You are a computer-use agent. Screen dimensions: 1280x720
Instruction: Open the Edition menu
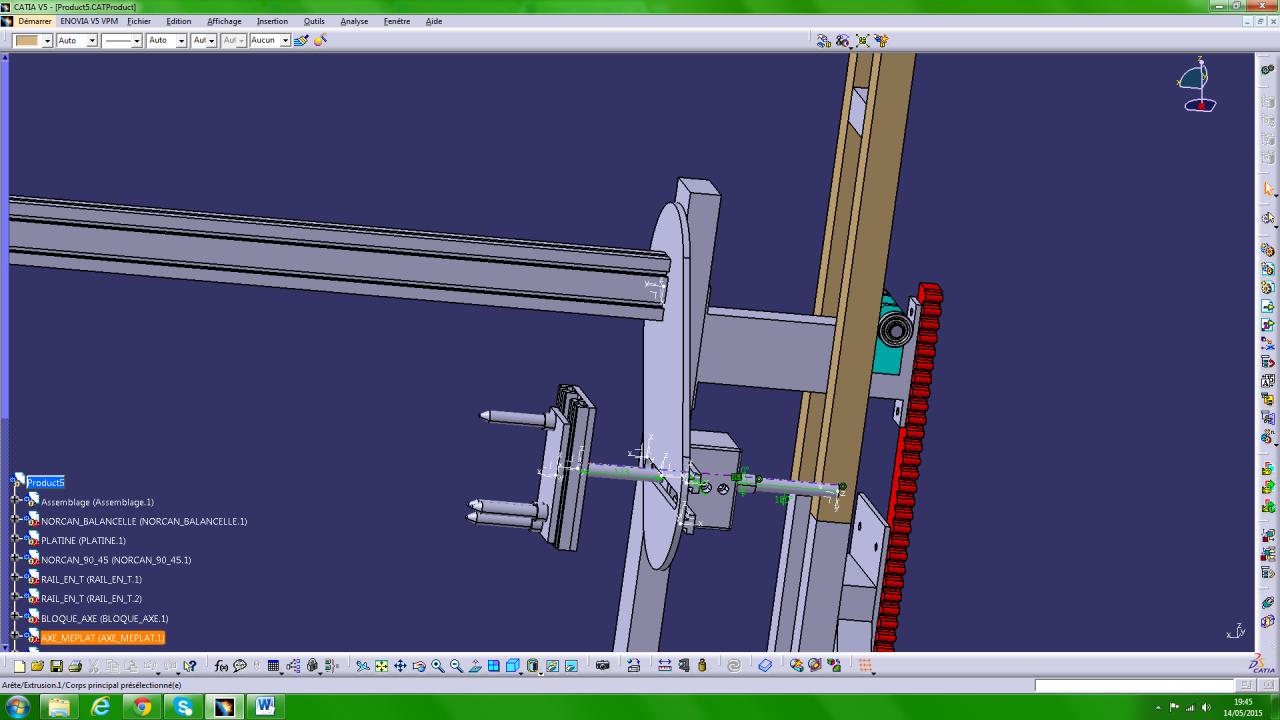click(179, 21)
